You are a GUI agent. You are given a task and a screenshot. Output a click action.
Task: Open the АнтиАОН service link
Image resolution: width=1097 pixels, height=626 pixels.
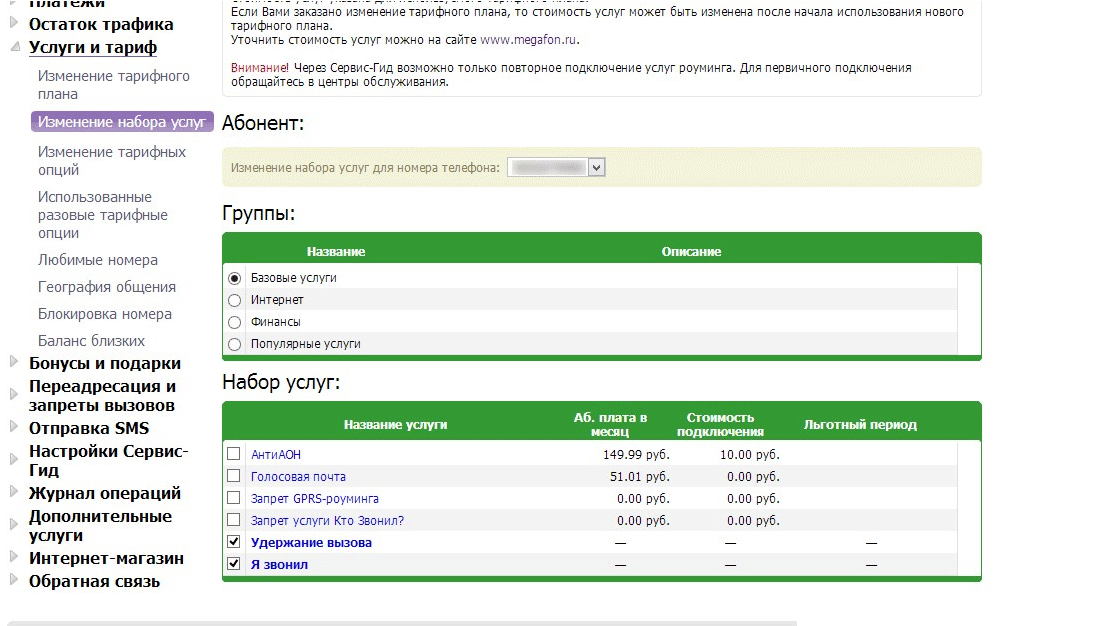[x=276, y=455]
